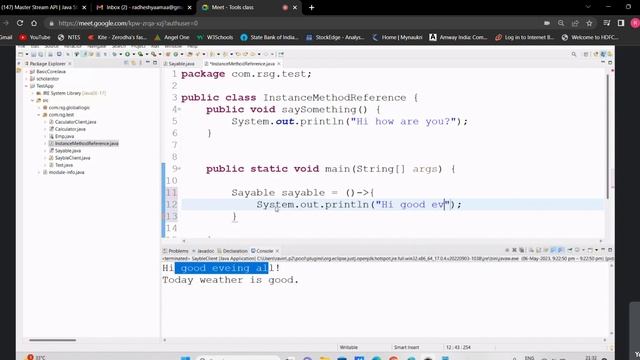Click code line 5 println statement

pyautogui.click(x=349, y=122)
